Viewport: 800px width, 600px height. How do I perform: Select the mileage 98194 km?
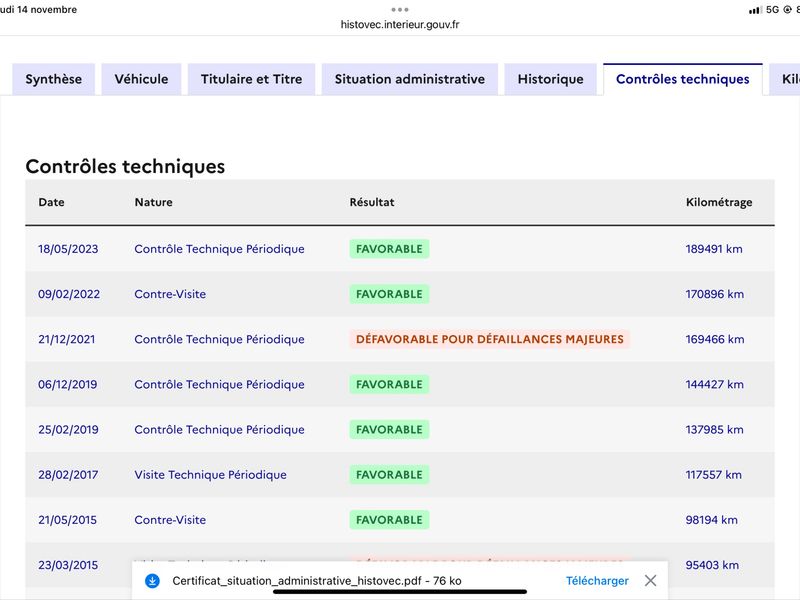click(711, 520)
